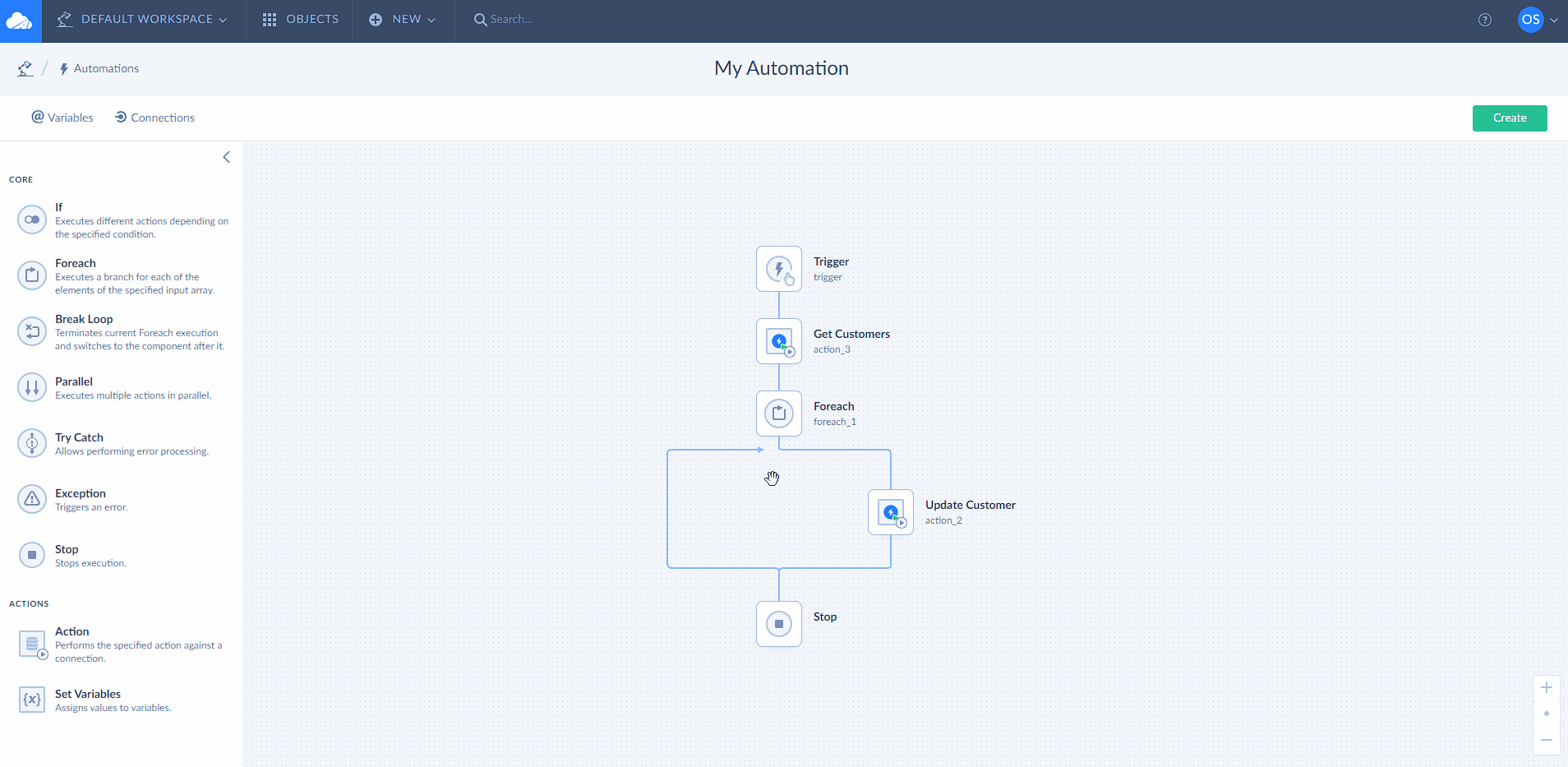This screenshot has height=767, width=1568.
Task: Click the 'Update Customer' label
Action: tap(971, 505)
